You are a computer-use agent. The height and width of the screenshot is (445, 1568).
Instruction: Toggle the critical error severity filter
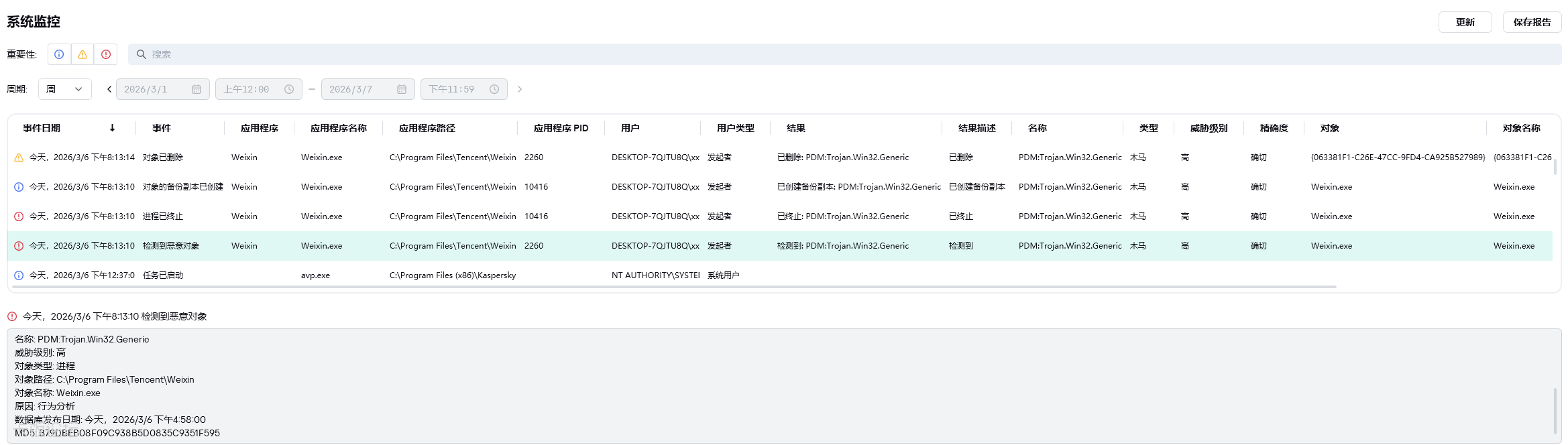[x=106, y=54]
